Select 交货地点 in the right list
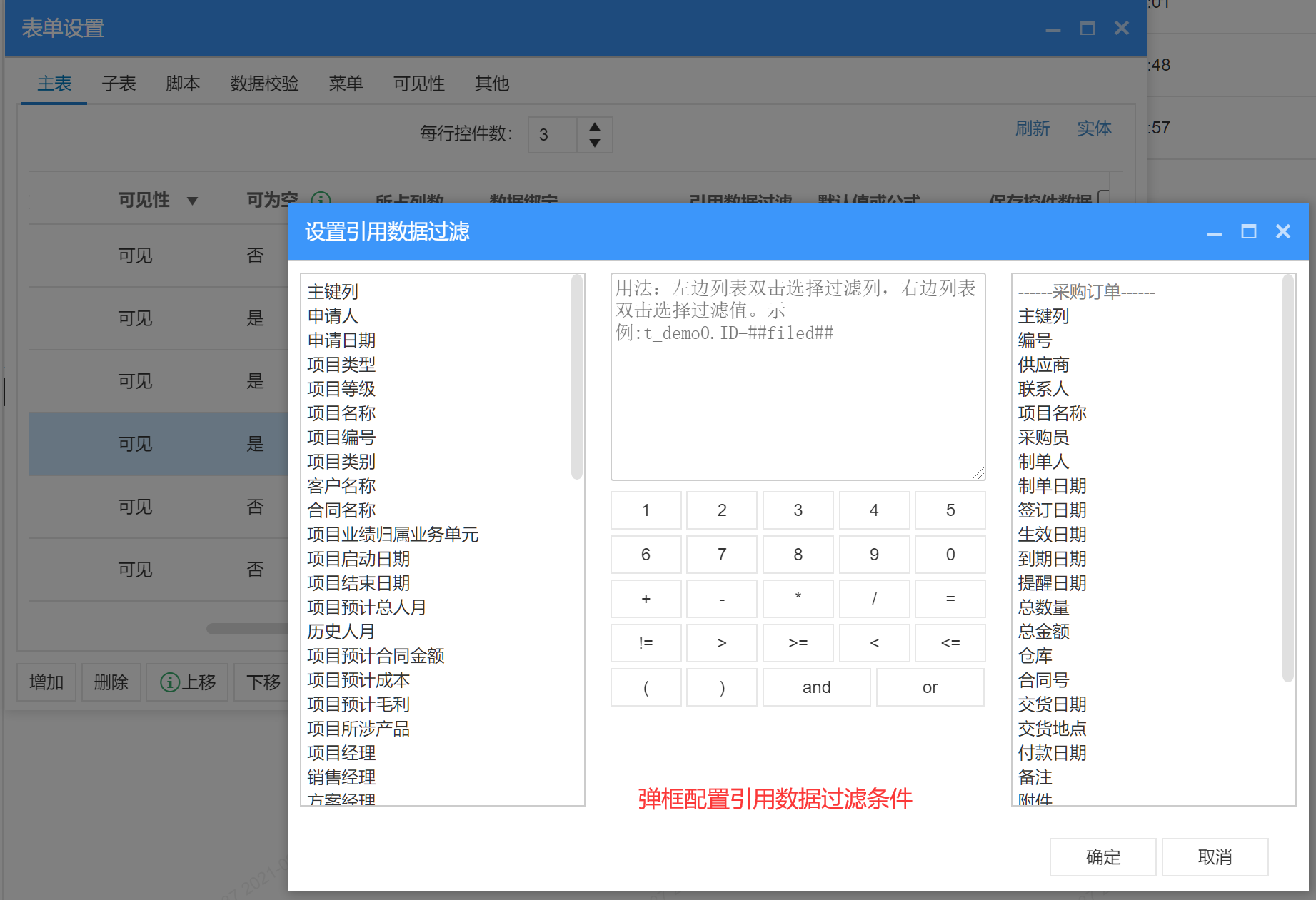 click(x=1052, y=729)
